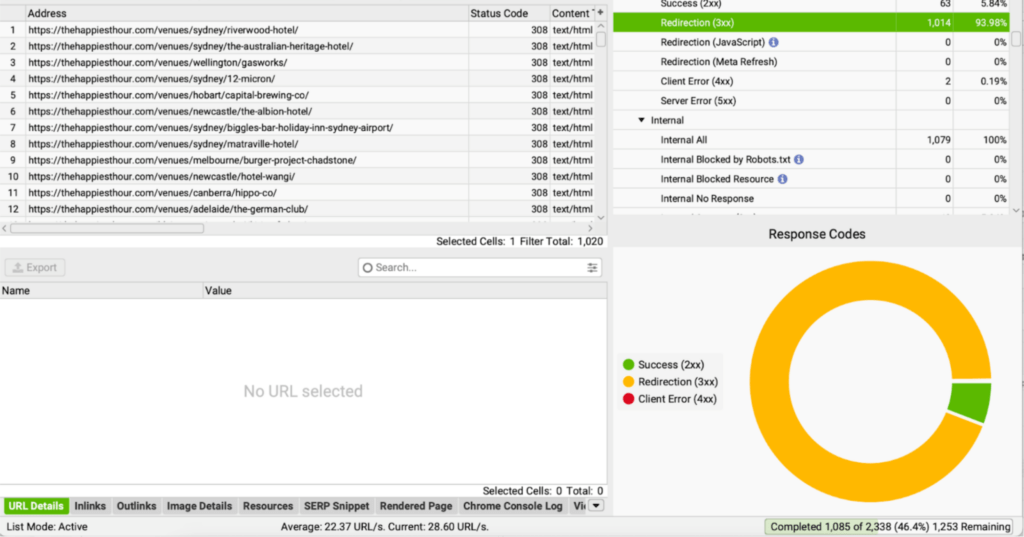Select the sydney/matraville-hotel URL row

click(299, 144)
